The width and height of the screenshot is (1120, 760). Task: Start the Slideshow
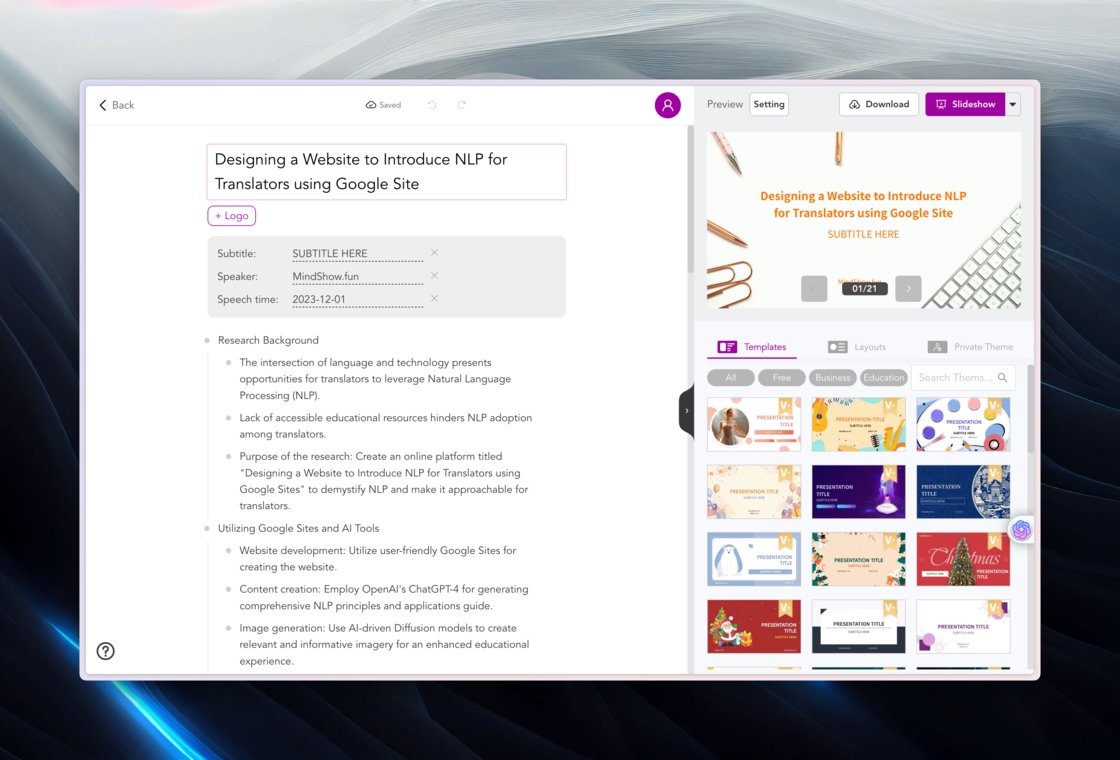965,104
